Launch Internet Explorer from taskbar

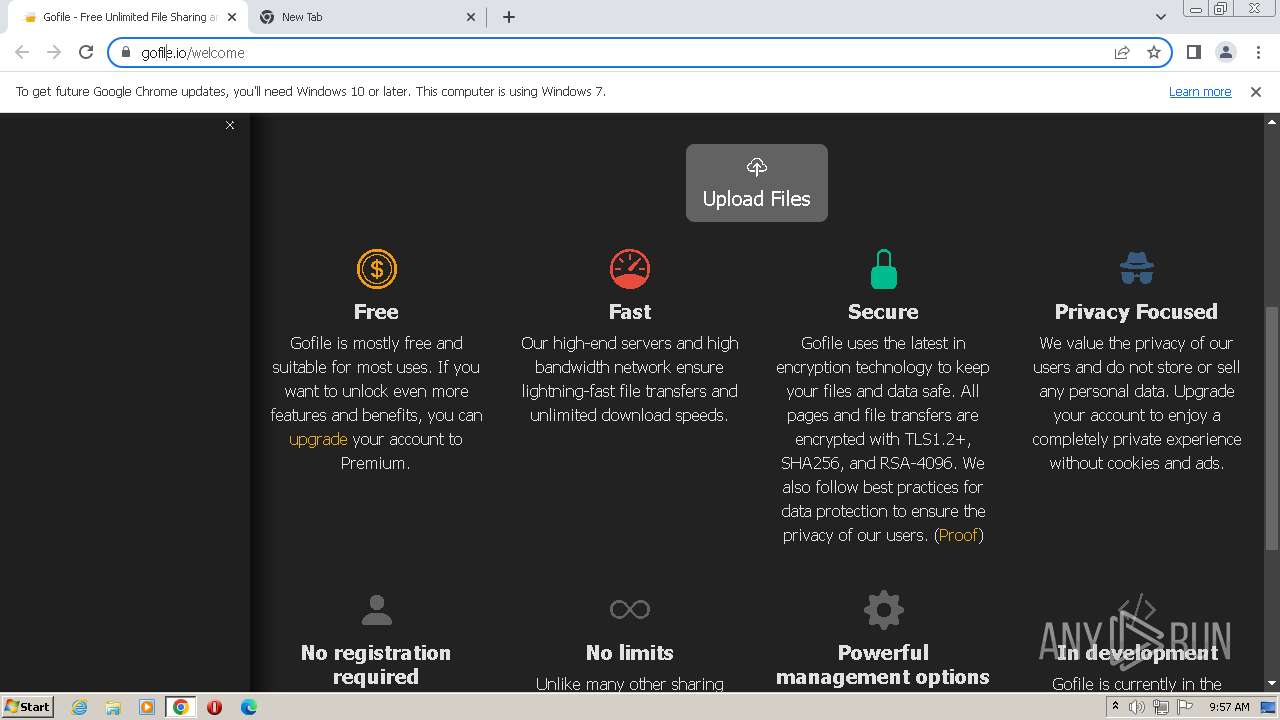point(79,707)
